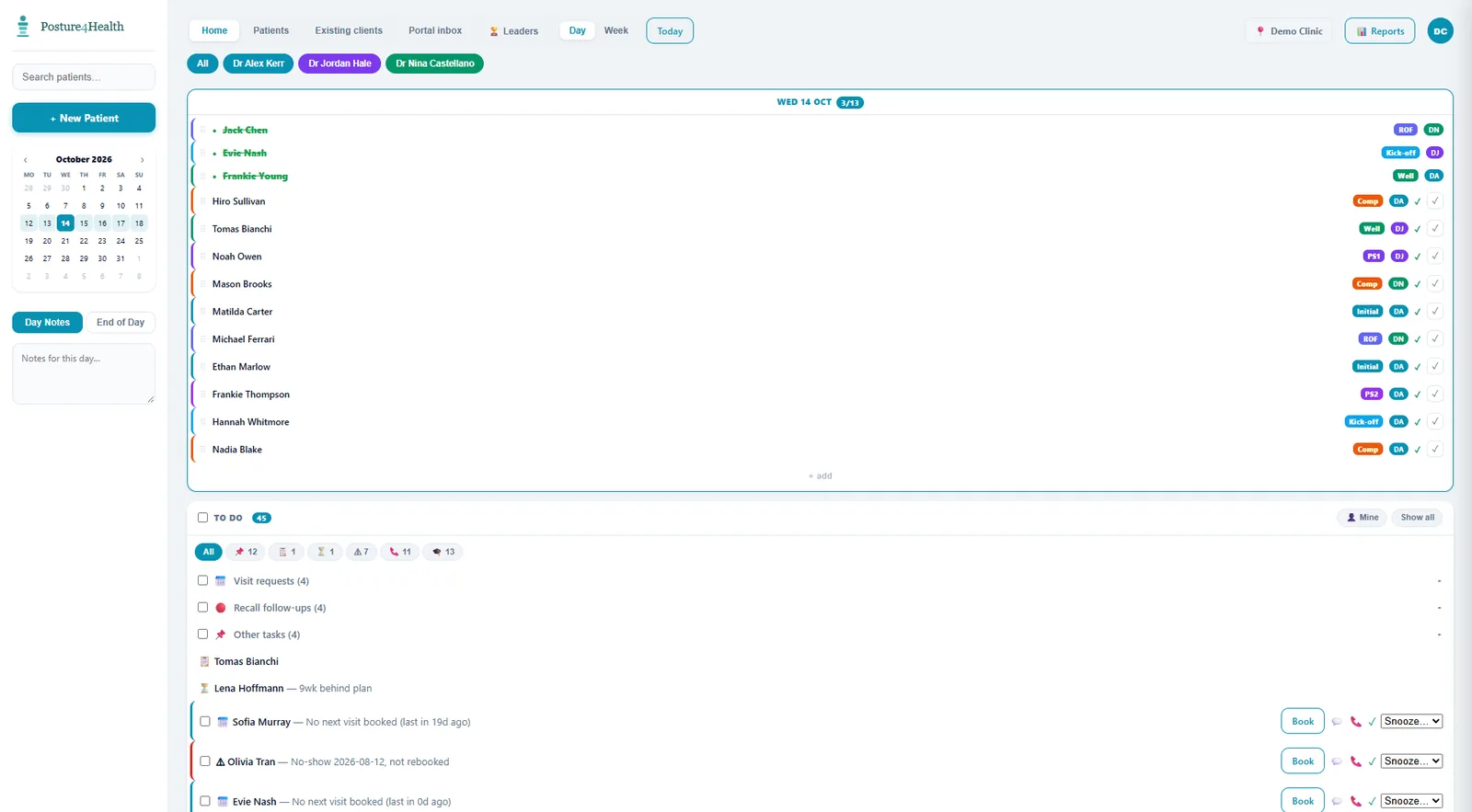Filter schedule by Dr Jordan Hale purple chip
This screenshot has height=812, width=1472.
click(339, 63)
